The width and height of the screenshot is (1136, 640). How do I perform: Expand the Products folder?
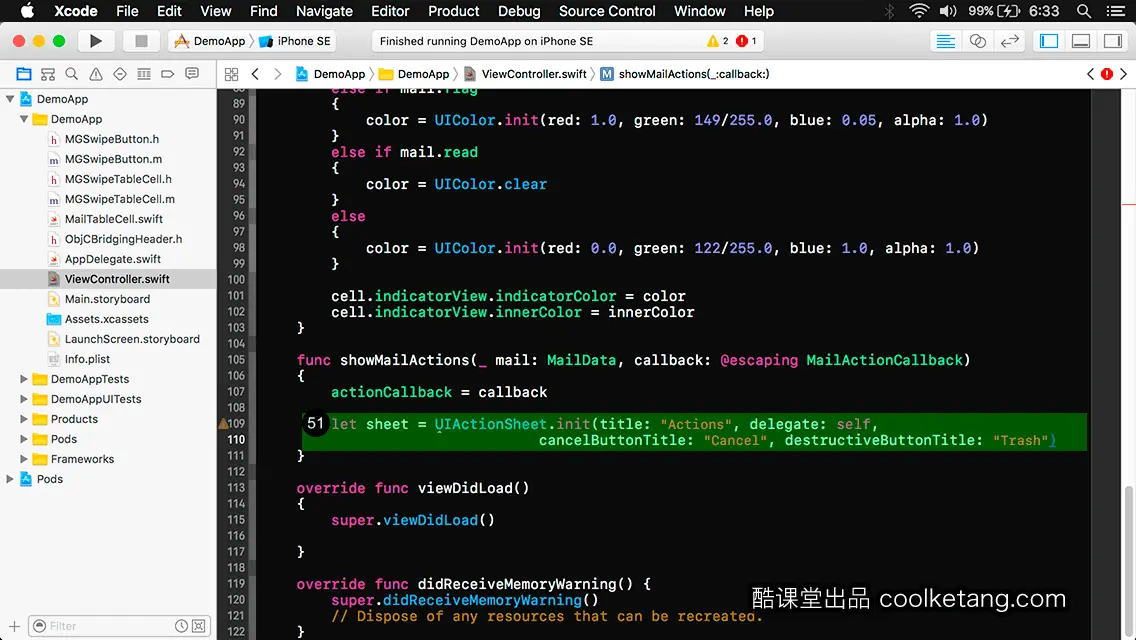(24, 419)
